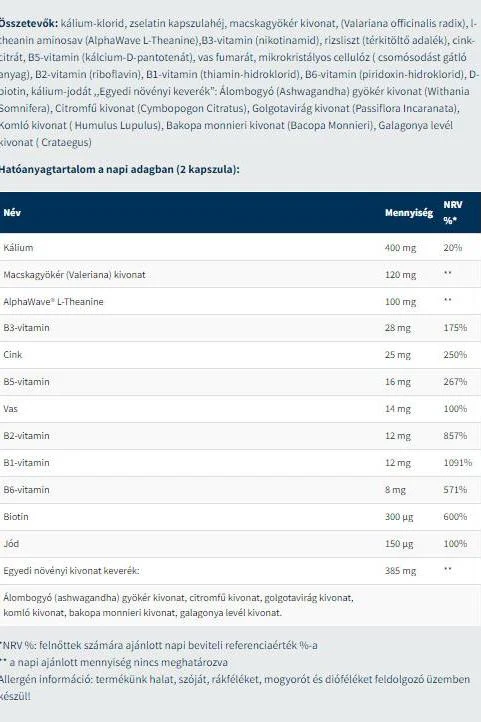
Task: Click the Mennyiség column header
Action: (x=409, y=213)
